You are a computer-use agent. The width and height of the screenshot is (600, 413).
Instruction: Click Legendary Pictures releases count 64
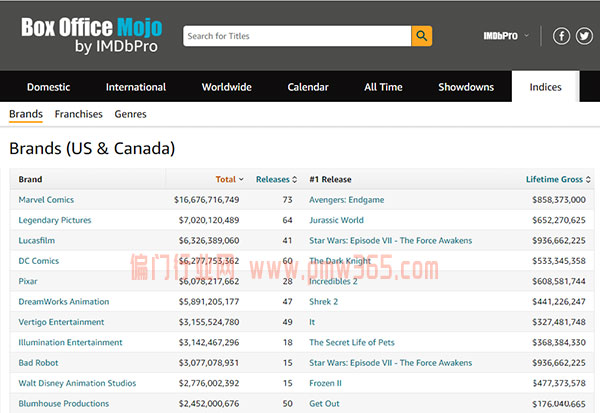pos(287,220)
